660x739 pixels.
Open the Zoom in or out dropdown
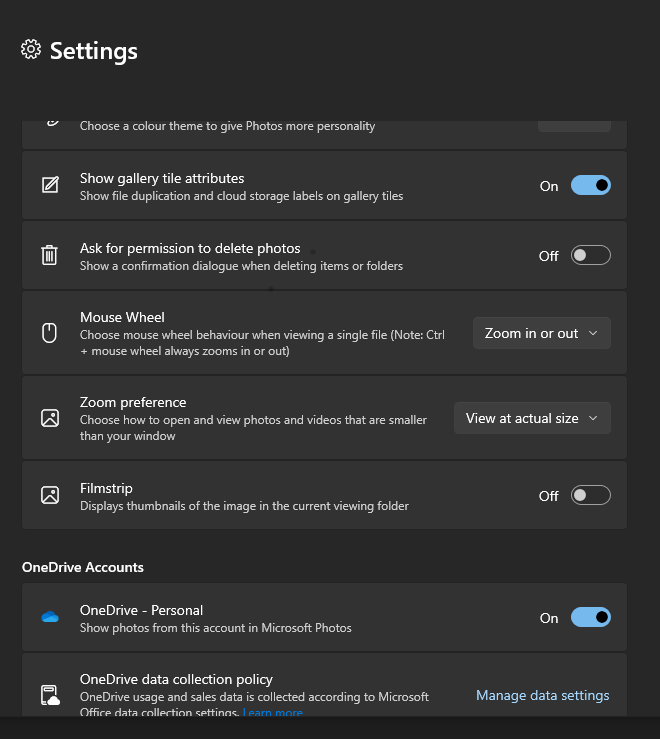[542, 333]
